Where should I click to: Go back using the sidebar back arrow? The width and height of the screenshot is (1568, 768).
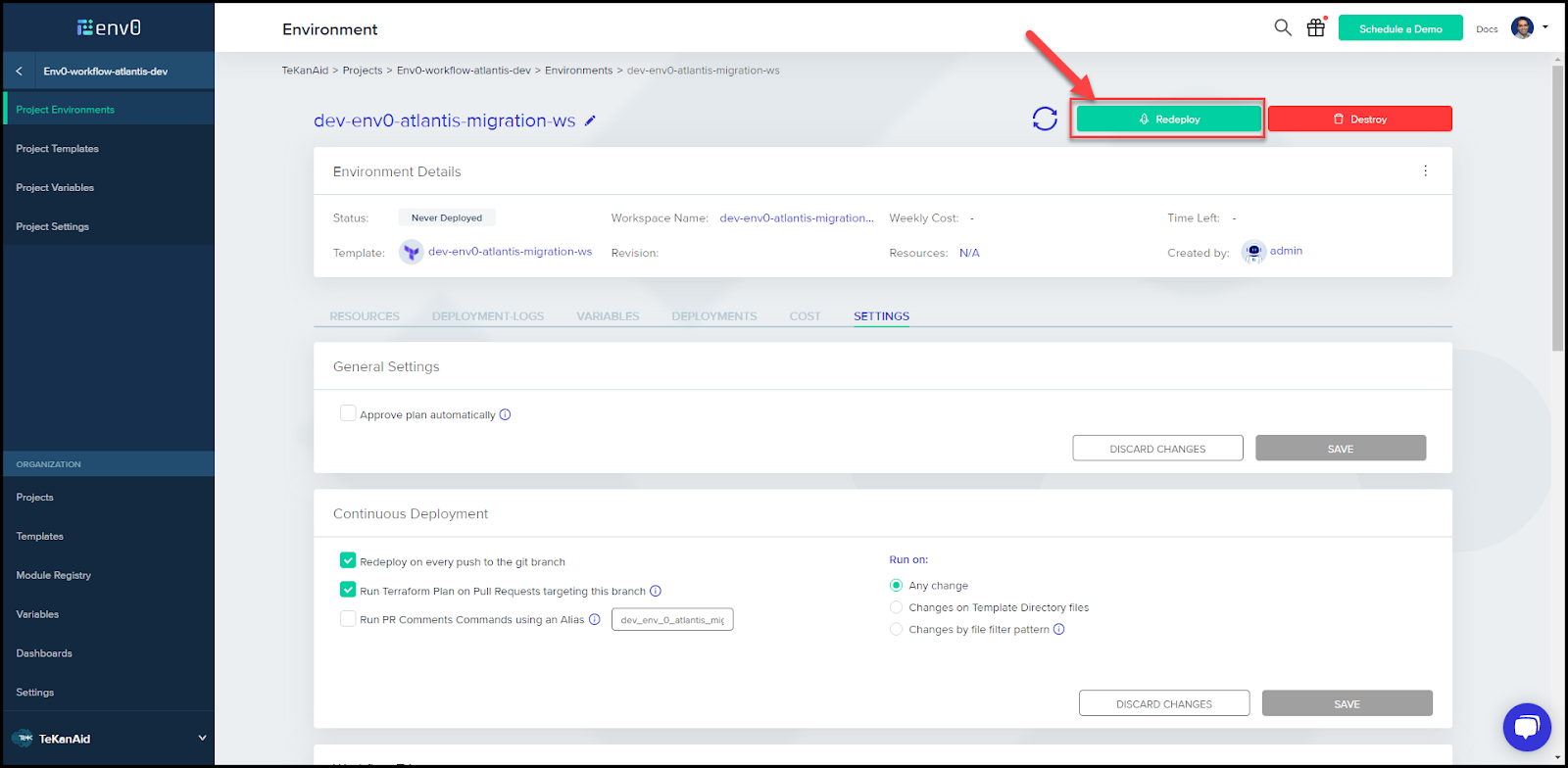coord(19,72)
